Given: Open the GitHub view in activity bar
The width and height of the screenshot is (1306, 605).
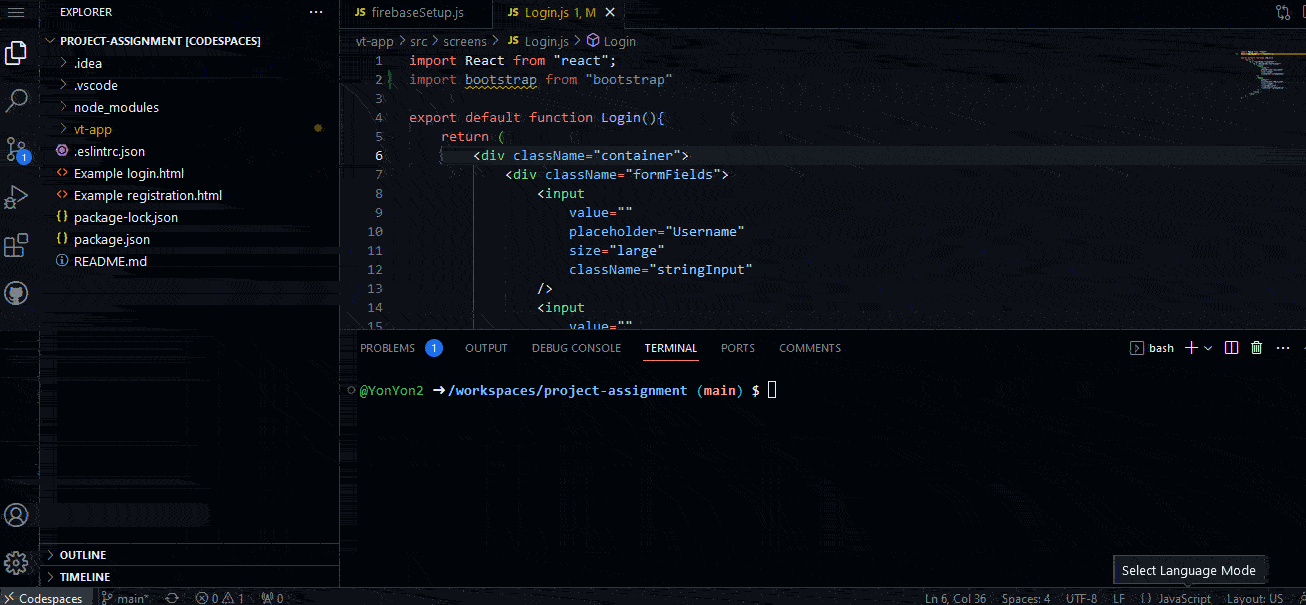Looking at the screenshot, I should pos(16,293).
